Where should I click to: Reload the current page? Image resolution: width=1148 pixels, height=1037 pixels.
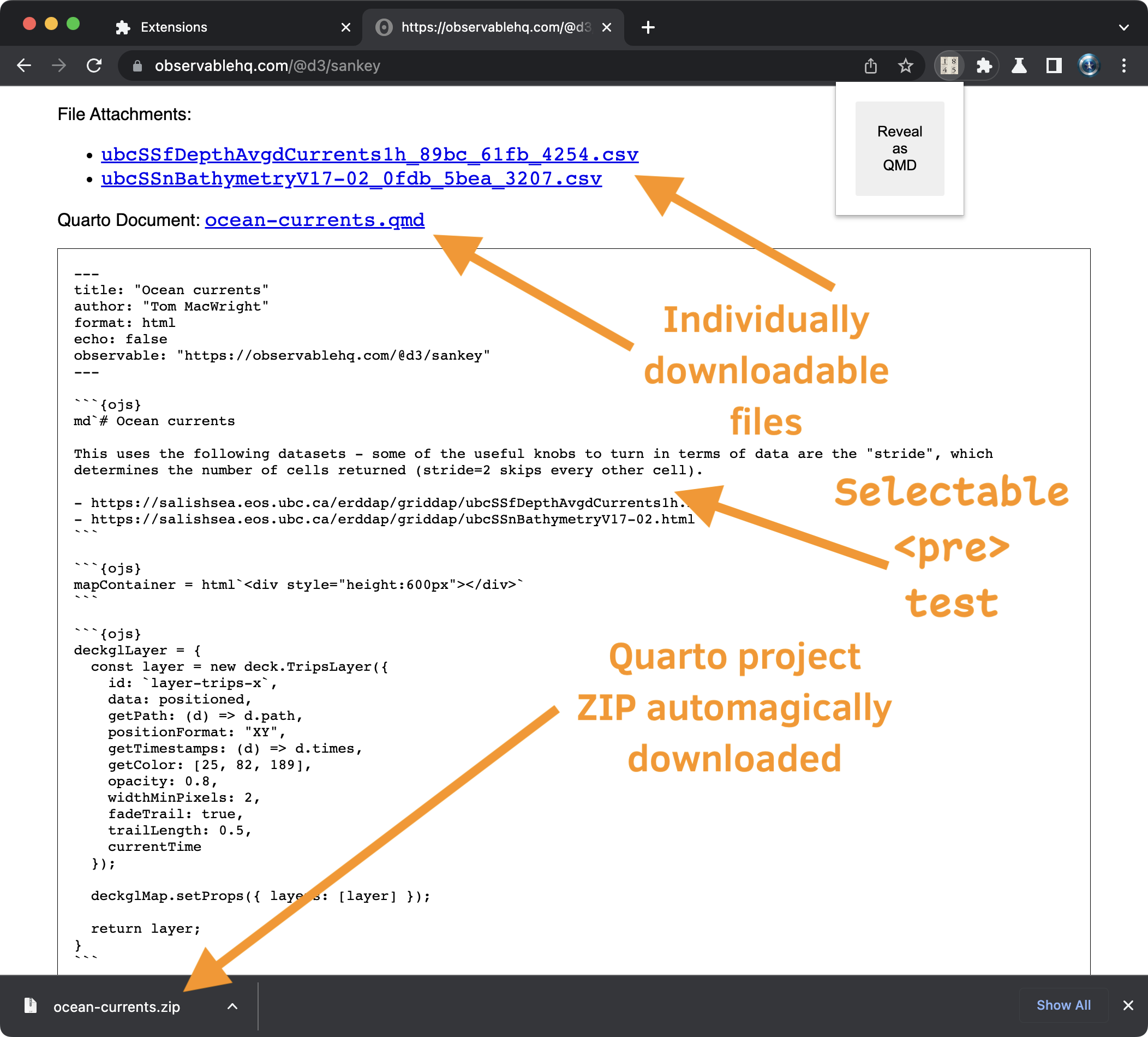tap(94, 65)
